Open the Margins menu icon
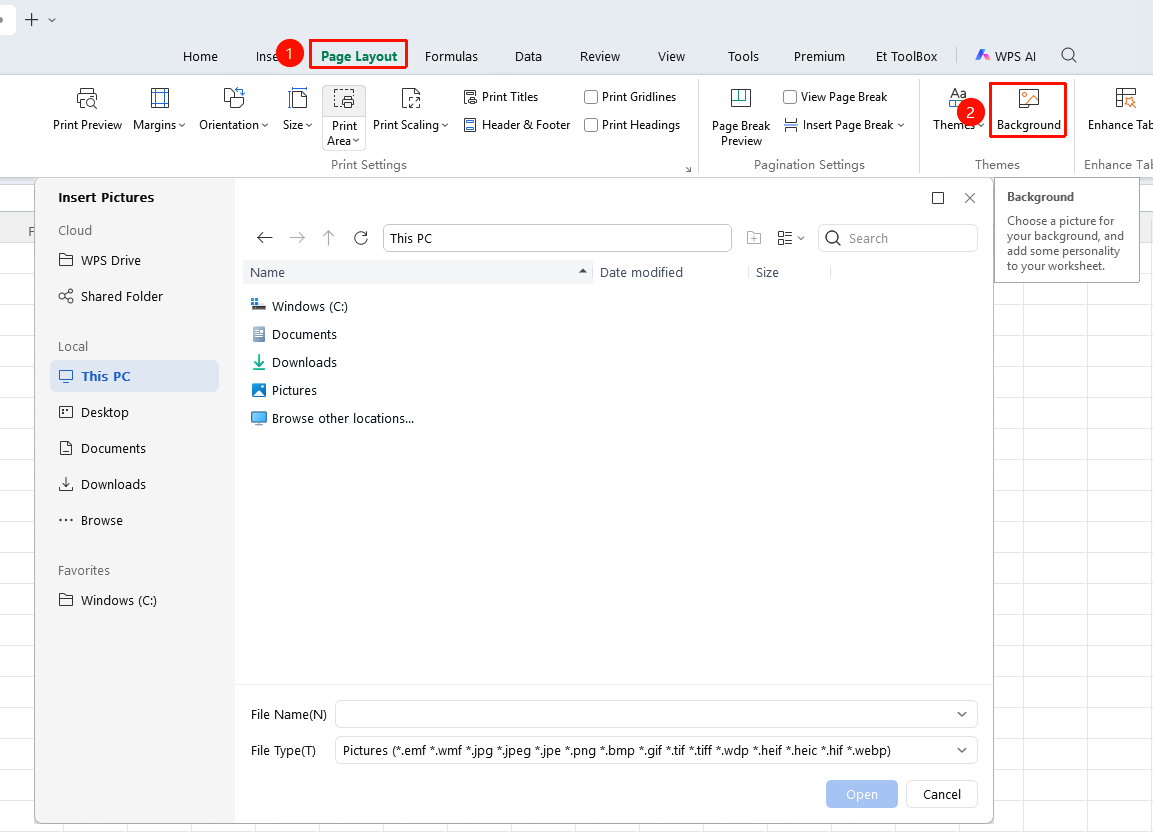 click(160, 98)
